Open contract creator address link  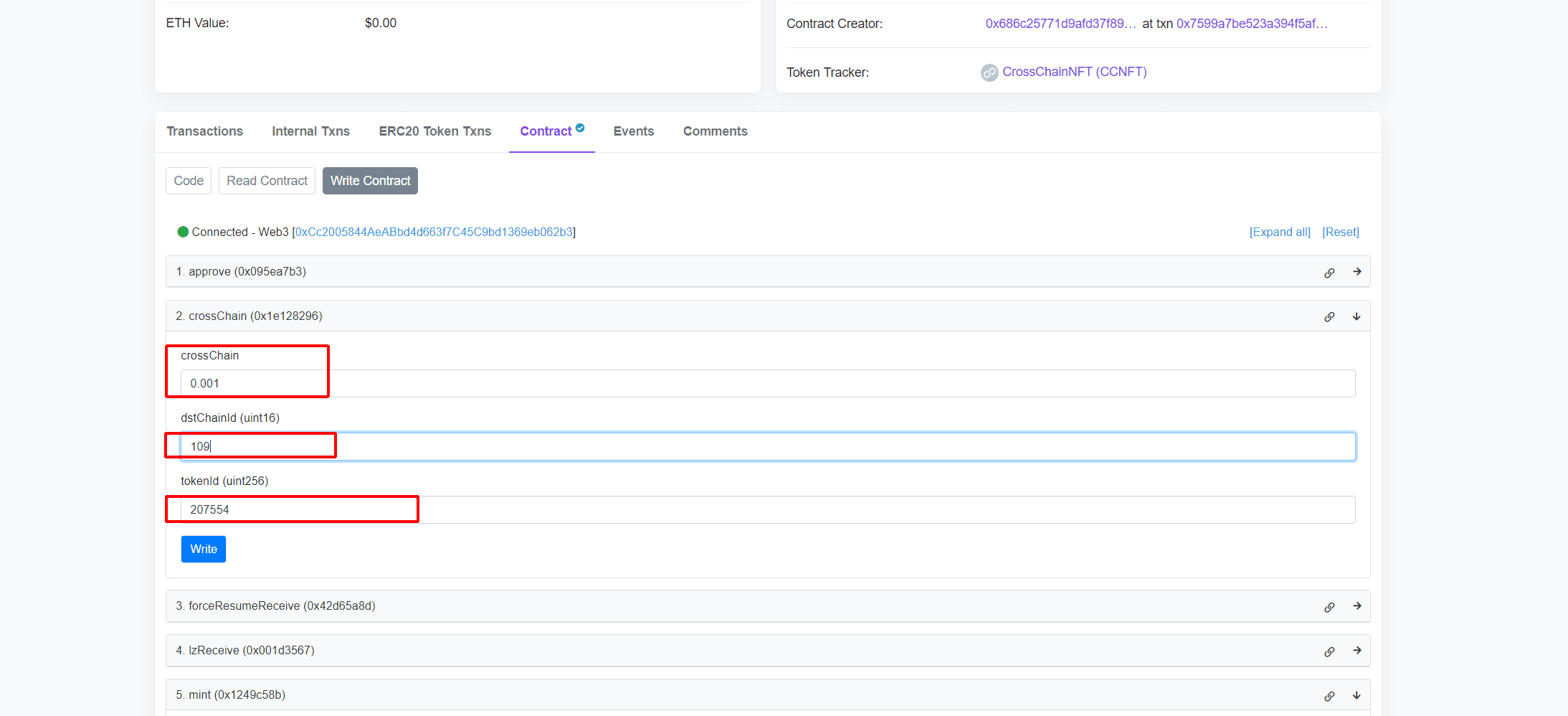[x=1060, y=24]
